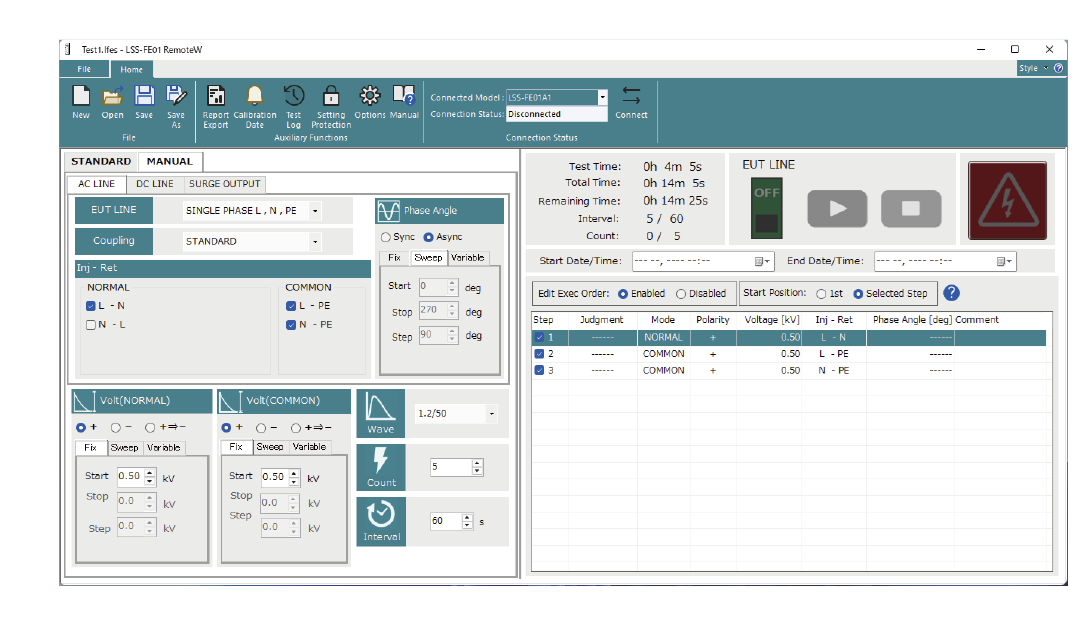Expand the Wave 1.2/50 dropdown
This screenshot has height=619, width=1080.
491,414
